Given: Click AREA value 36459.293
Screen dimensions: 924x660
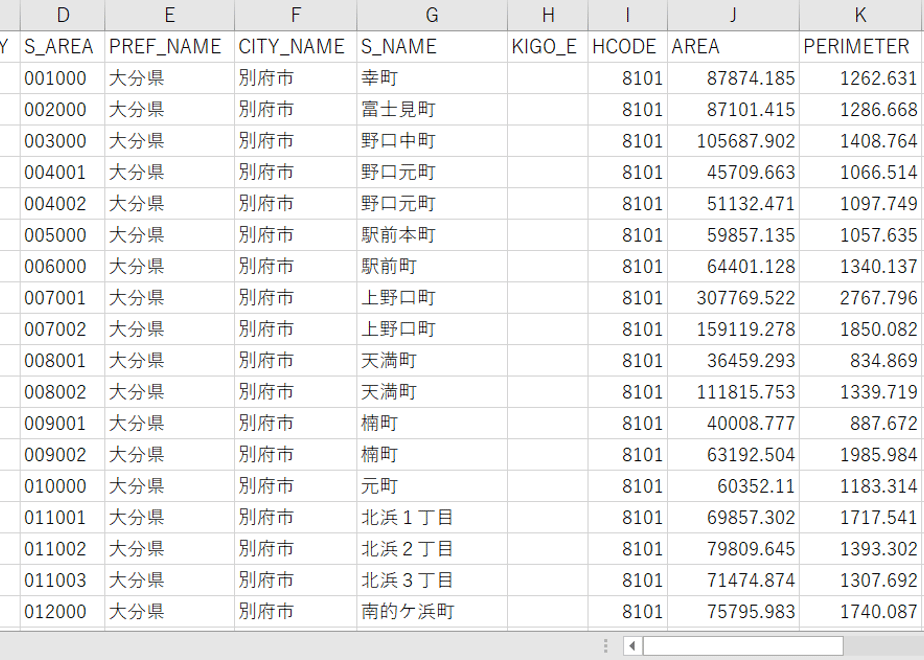Looking at the screenshot, I should click(733, 361).
